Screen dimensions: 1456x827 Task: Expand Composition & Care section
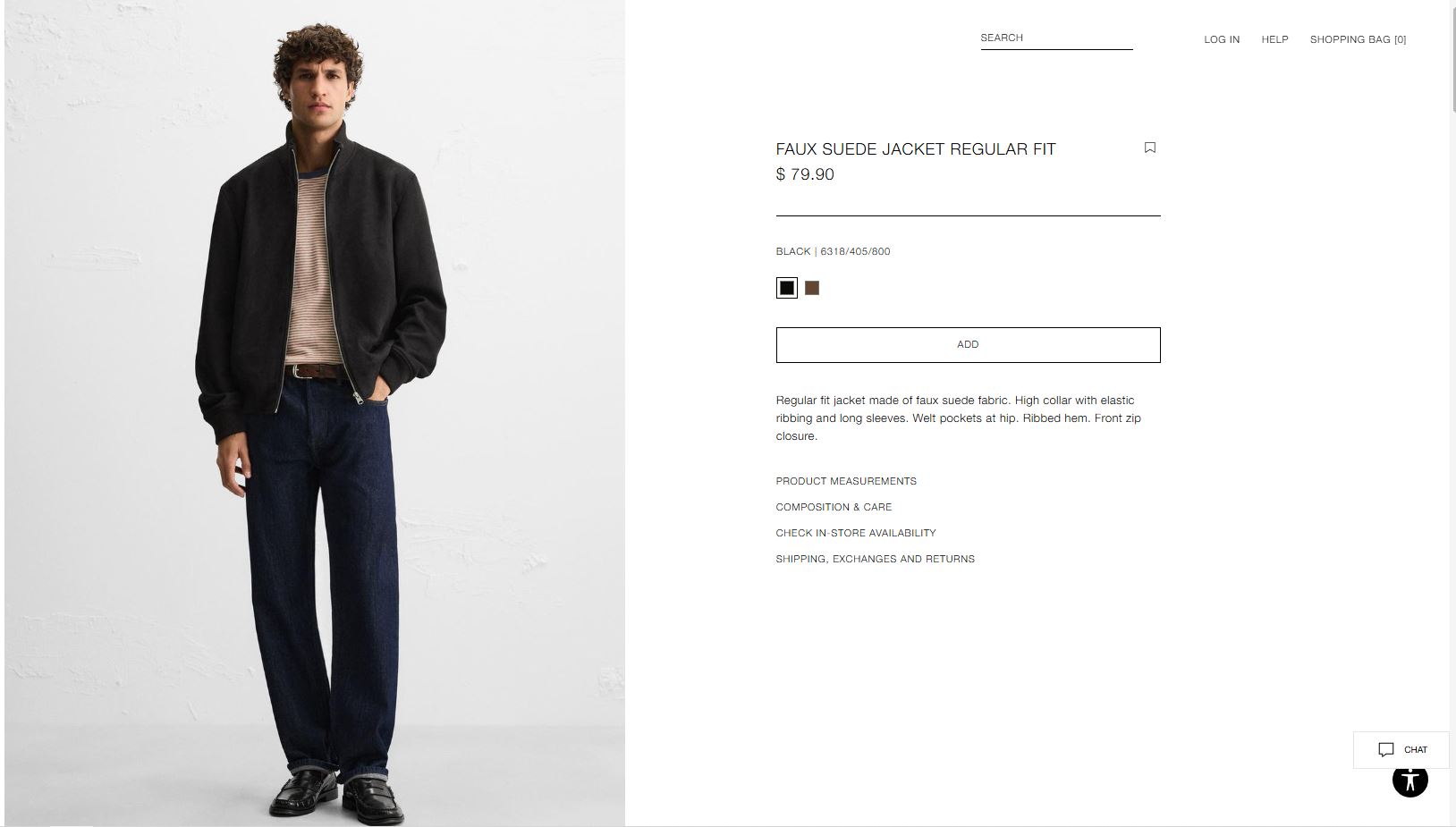pyautogui.click(x=834, y=507)
